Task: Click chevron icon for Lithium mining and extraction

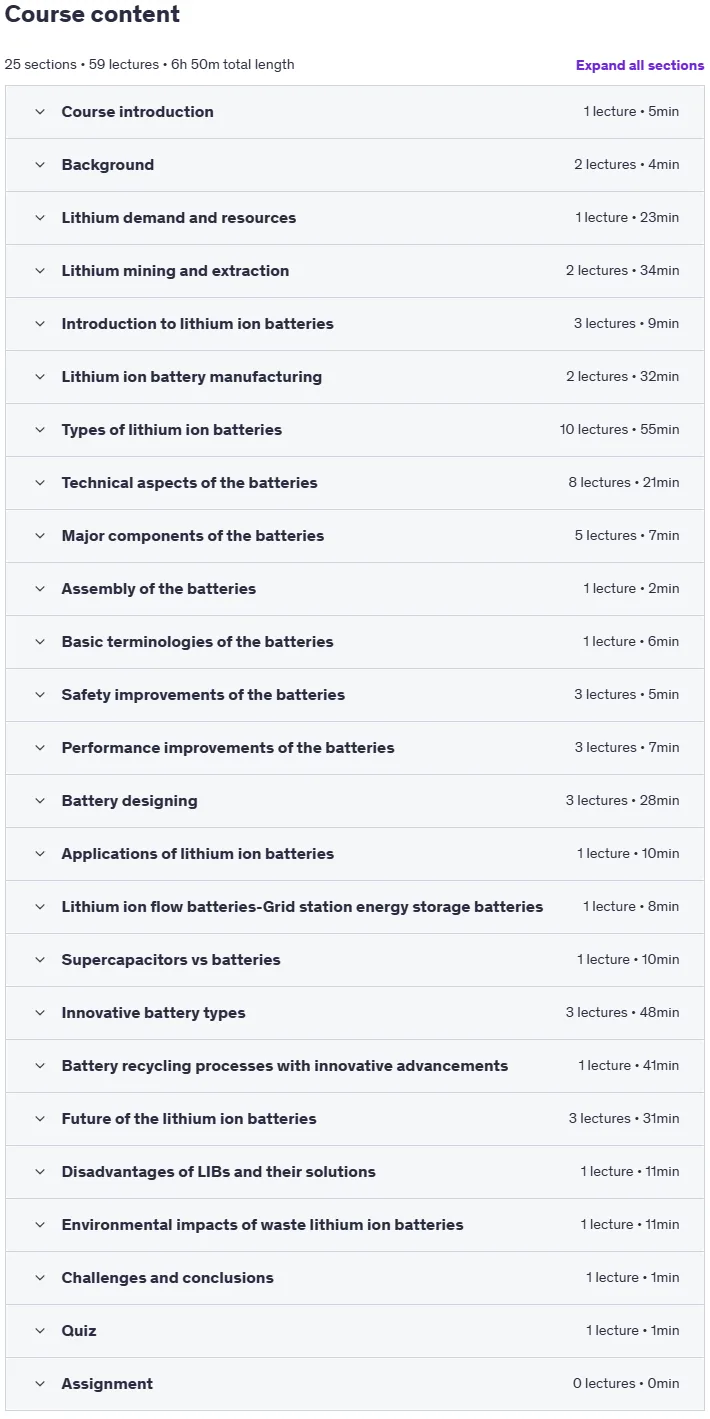Action: (x=40, y=271)
